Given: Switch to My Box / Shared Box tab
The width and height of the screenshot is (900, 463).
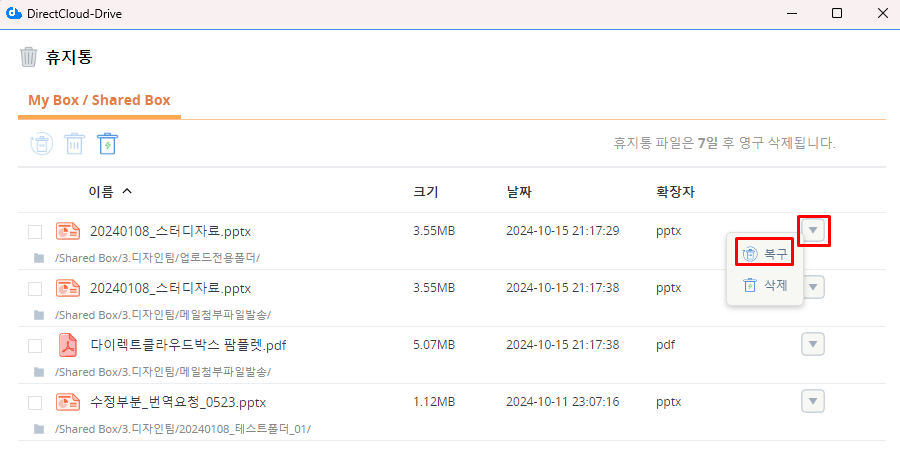Looking at the screenshot, I should coord(99,100).
